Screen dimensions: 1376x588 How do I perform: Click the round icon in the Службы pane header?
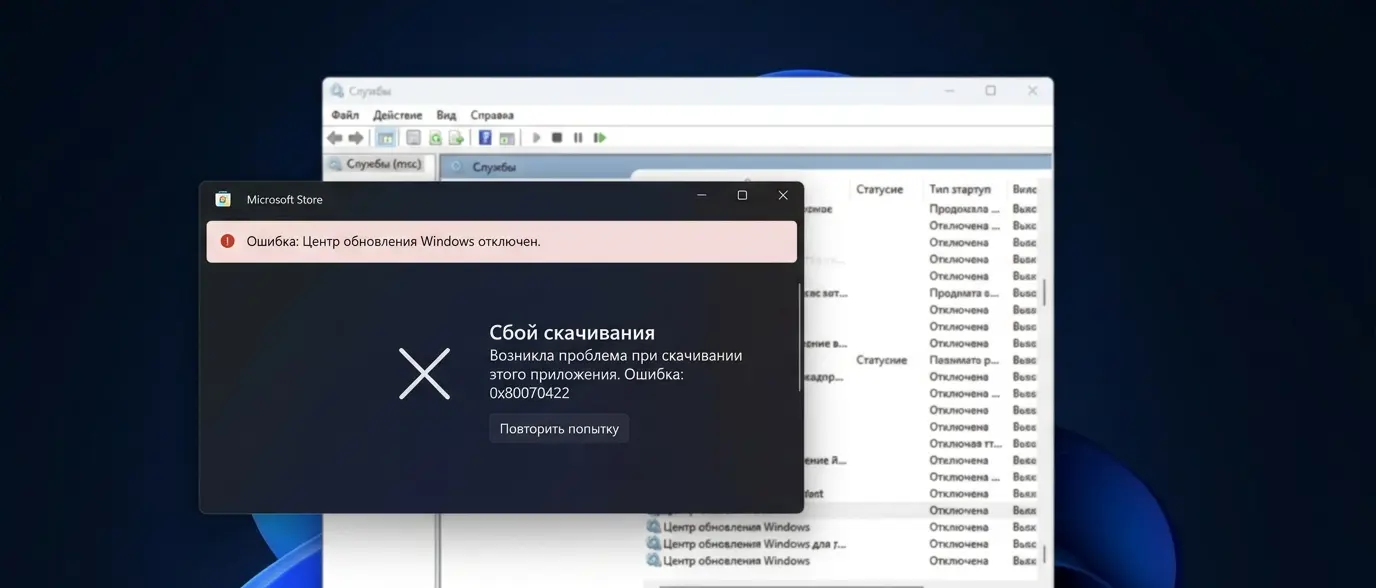coord(457,167)
